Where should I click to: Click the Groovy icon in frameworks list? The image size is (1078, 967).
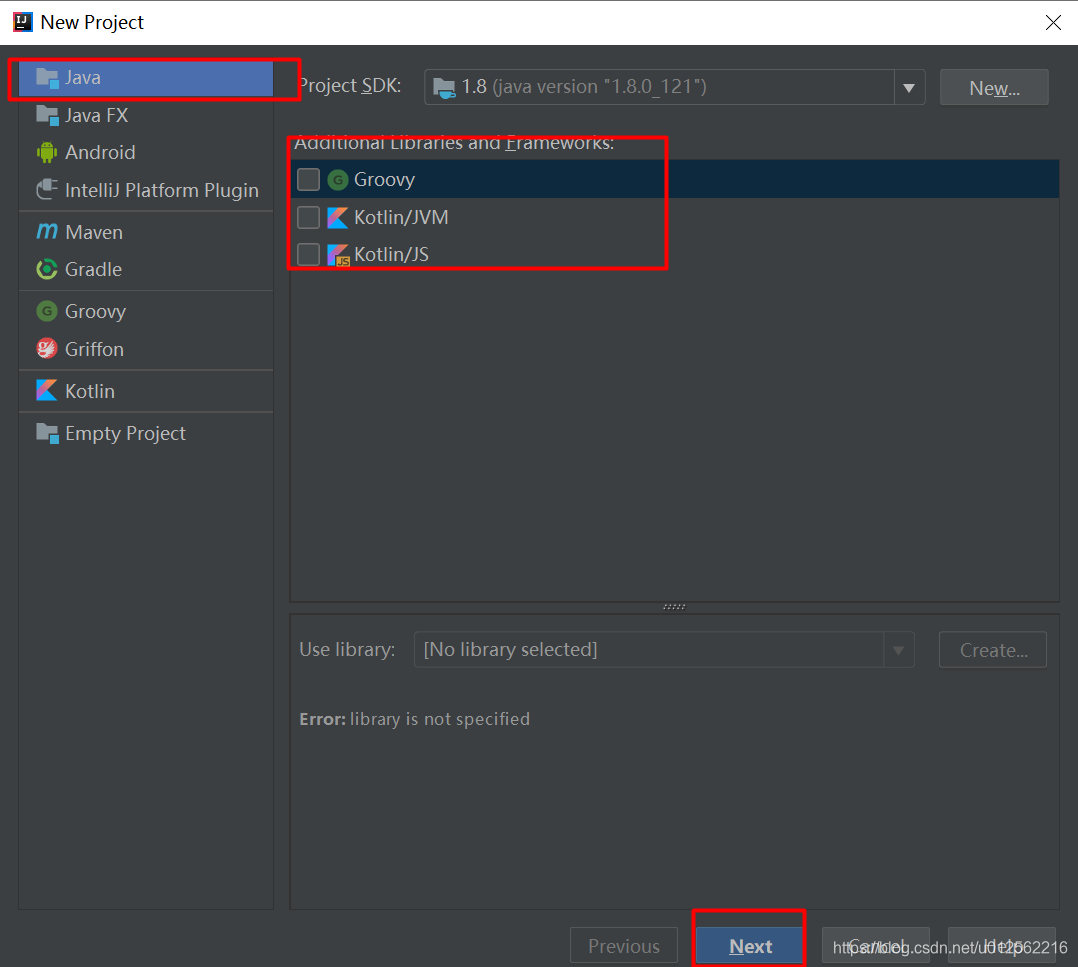click(x=338, y=180)
